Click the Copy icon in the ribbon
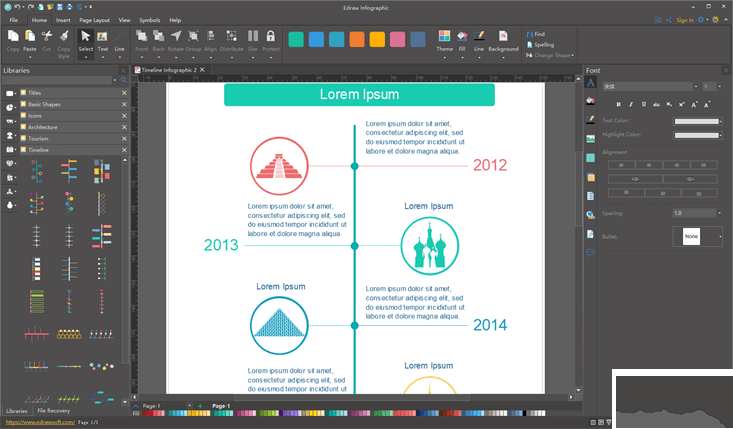Screen dimensions: 733x429 point(13,36)
